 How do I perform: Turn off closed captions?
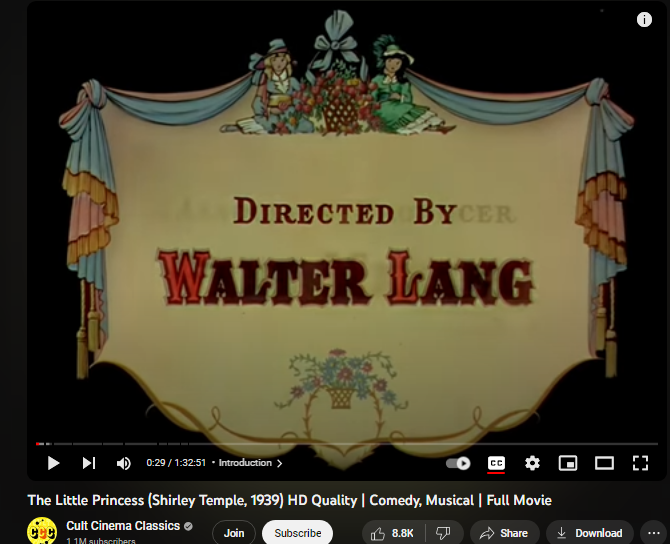496,463
